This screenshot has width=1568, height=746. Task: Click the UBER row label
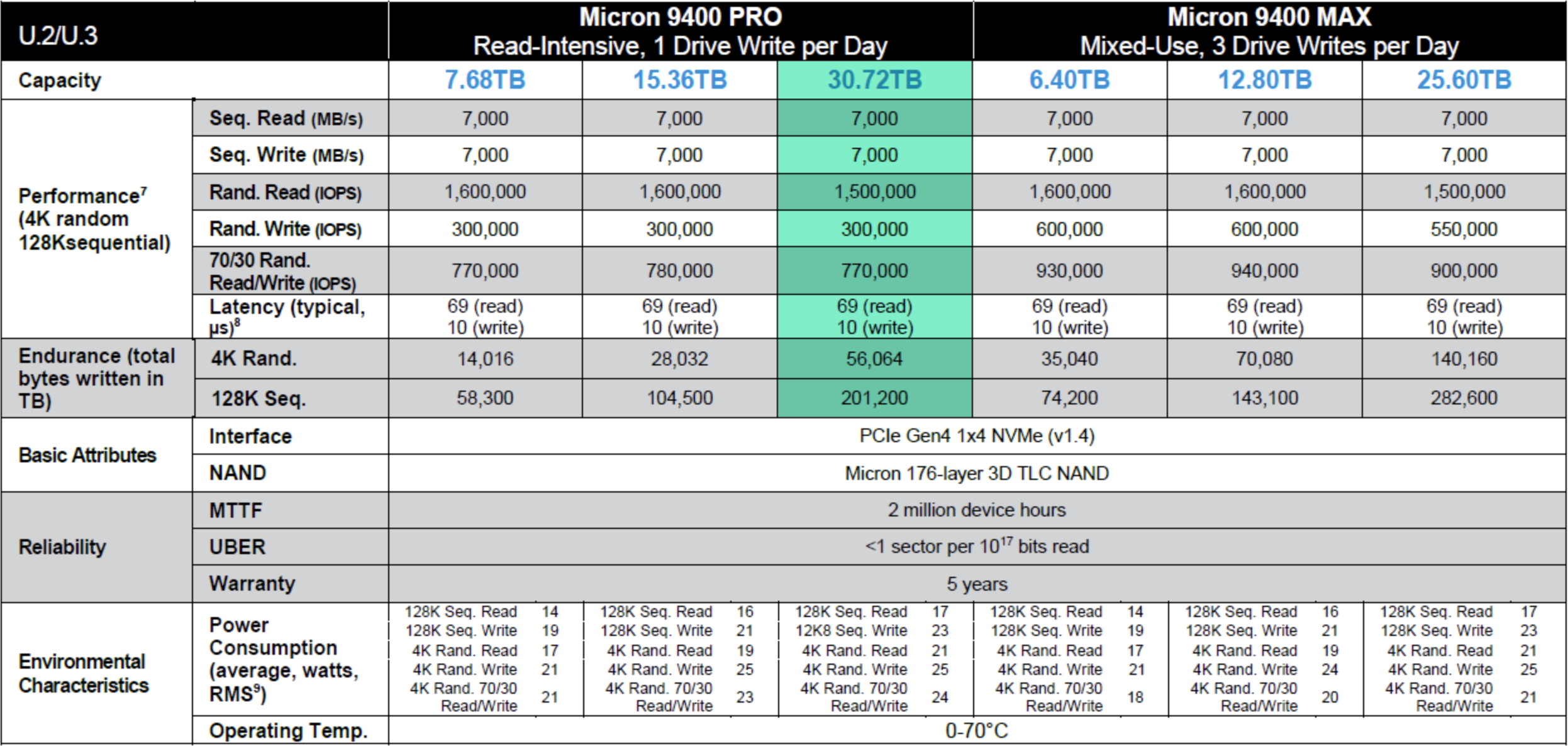(x=237, y=547)
